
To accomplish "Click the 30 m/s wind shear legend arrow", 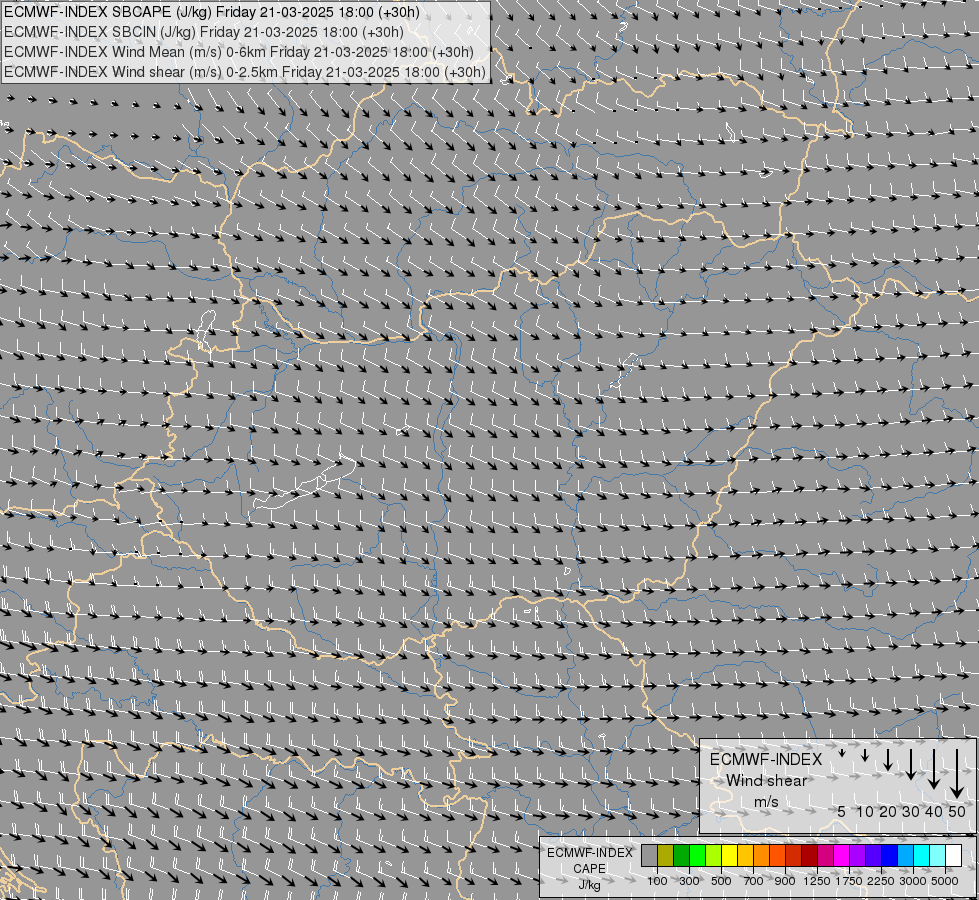I will tap(911, 764).
